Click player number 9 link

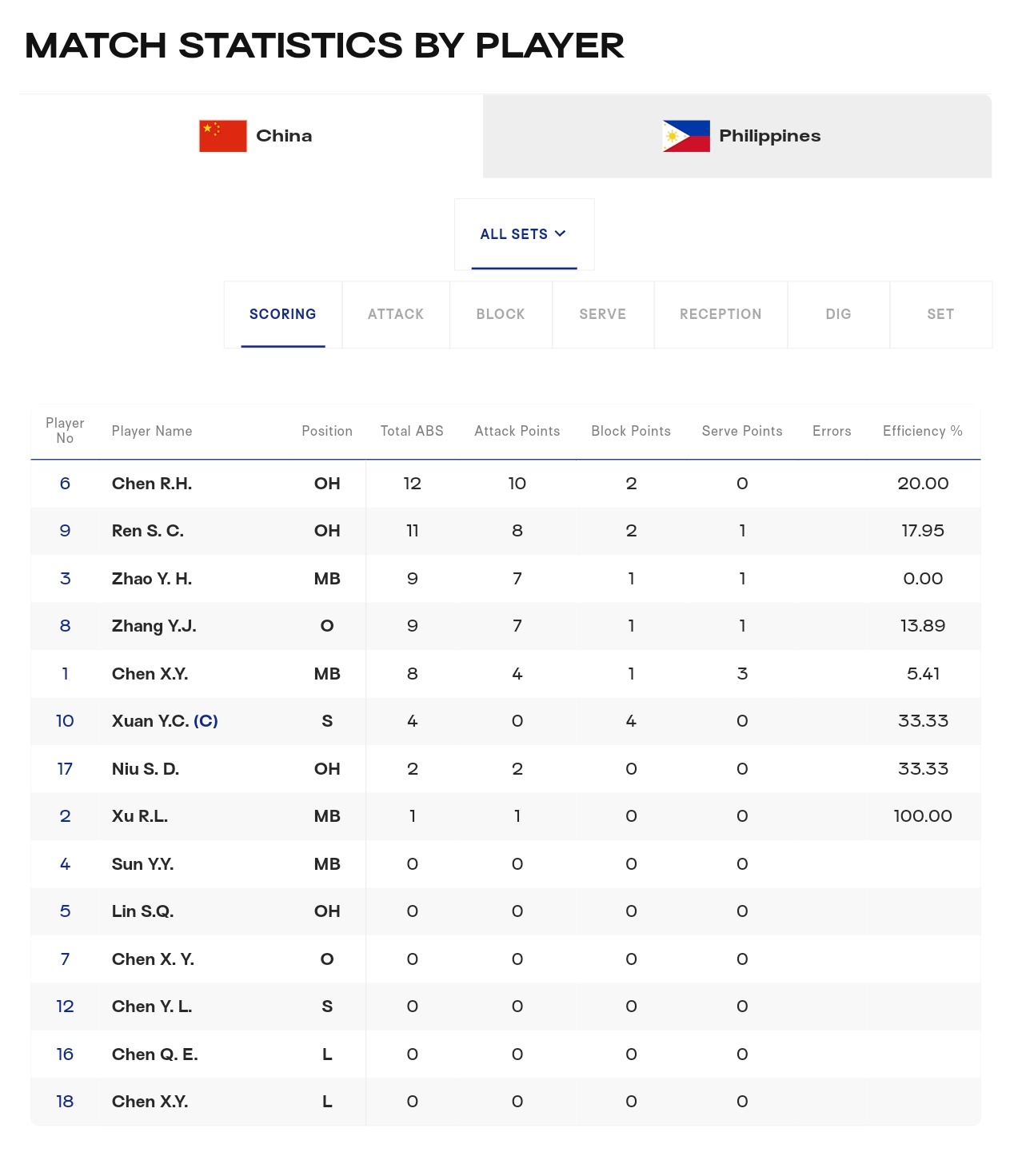[65, 531]
